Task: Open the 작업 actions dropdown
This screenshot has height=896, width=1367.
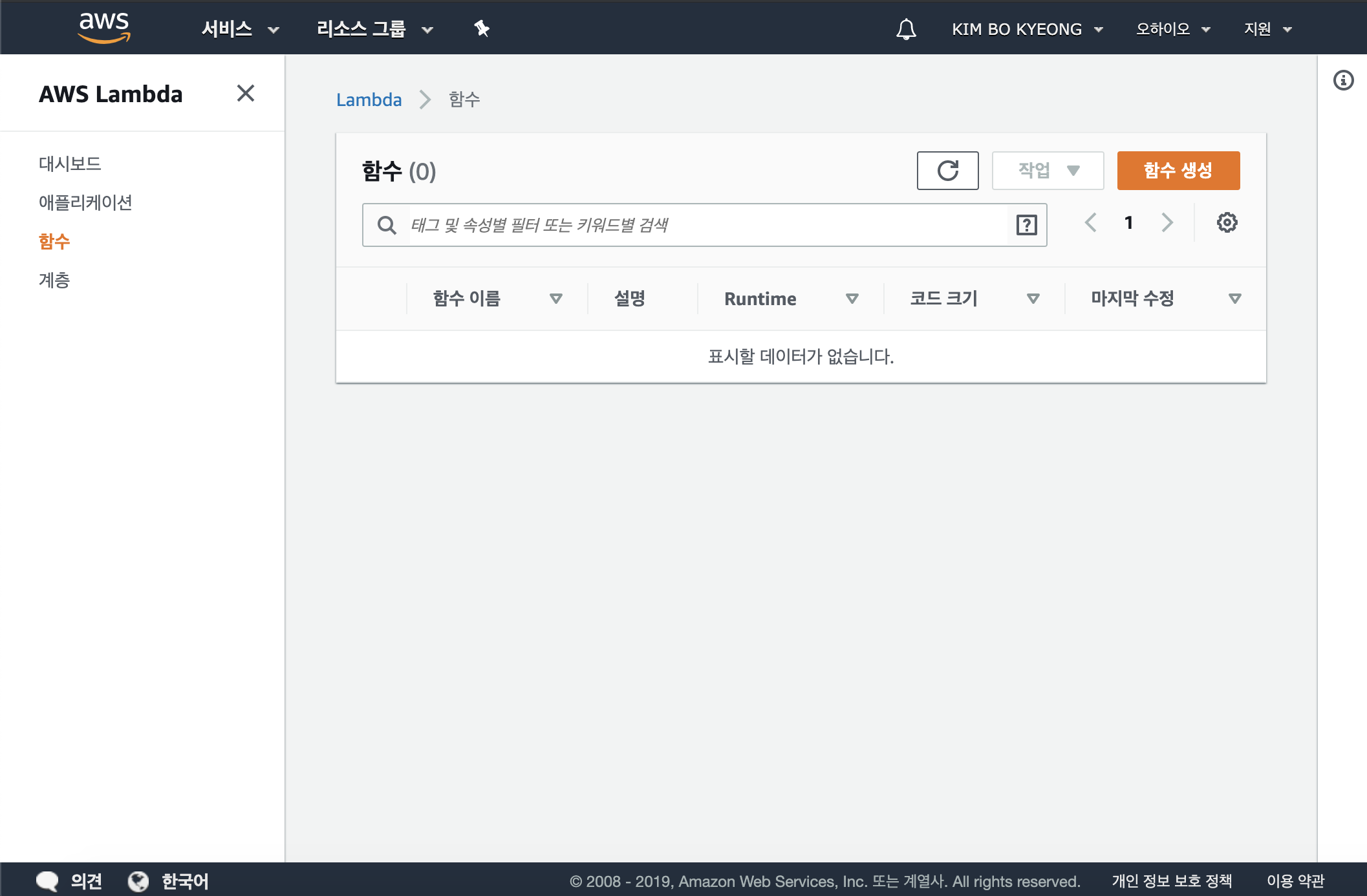Action: click(x=1048, y=171)
